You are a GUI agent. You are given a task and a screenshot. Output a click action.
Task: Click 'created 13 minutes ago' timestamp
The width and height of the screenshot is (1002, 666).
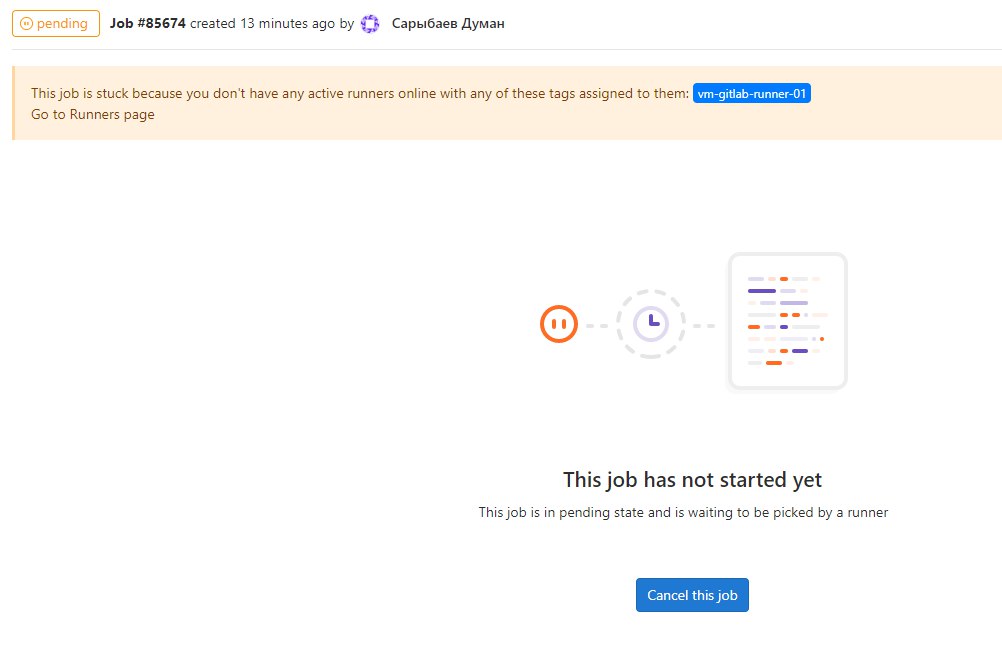(263, 24)
